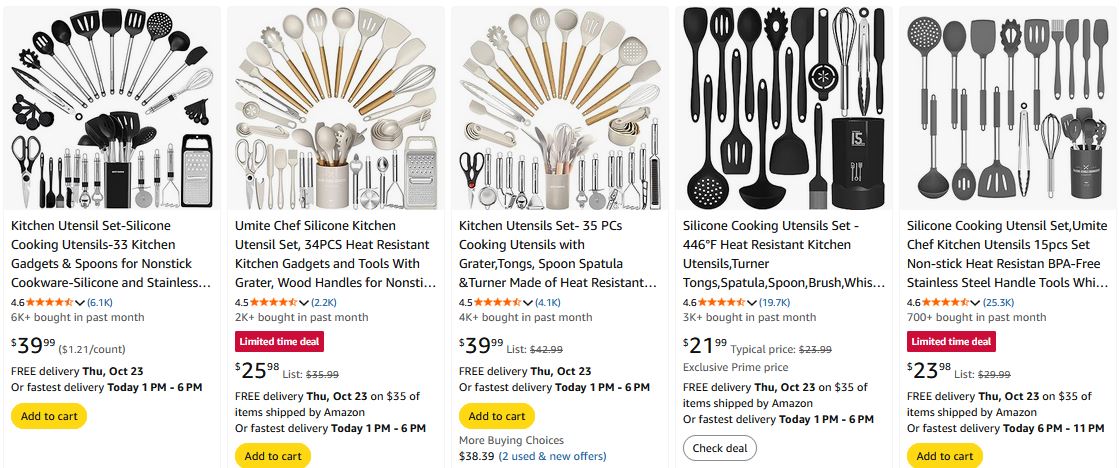Check deal on the $21.99 utensil set
Image resolution: width=1119 pixels, height=468 pixels.
tap(720, 448)
